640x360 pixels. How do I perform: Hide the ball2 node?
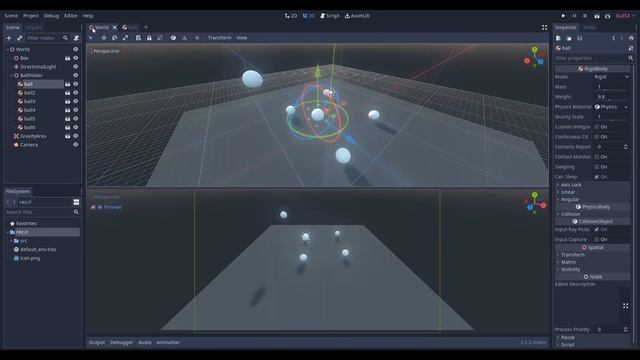pyautogui.click(x=76, y=93)
